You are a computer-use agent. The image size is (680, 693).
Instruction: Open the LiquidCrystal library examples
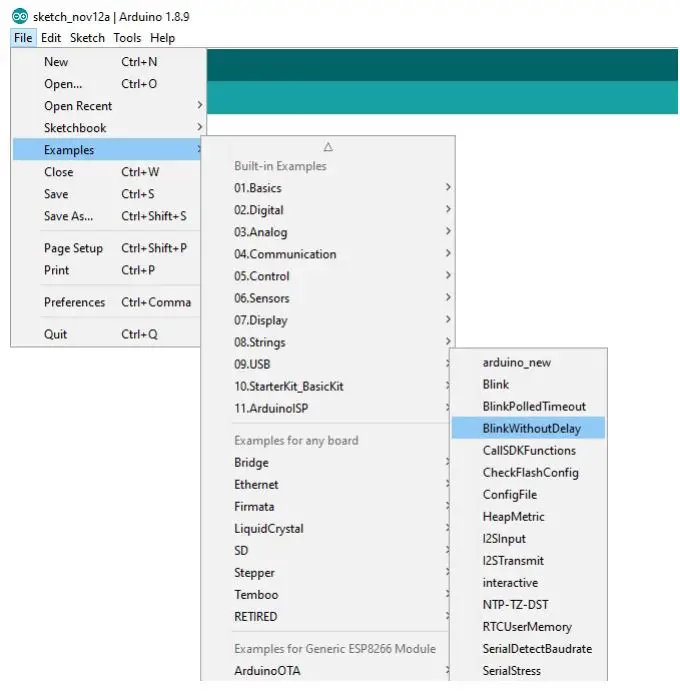tap(326, 529)
